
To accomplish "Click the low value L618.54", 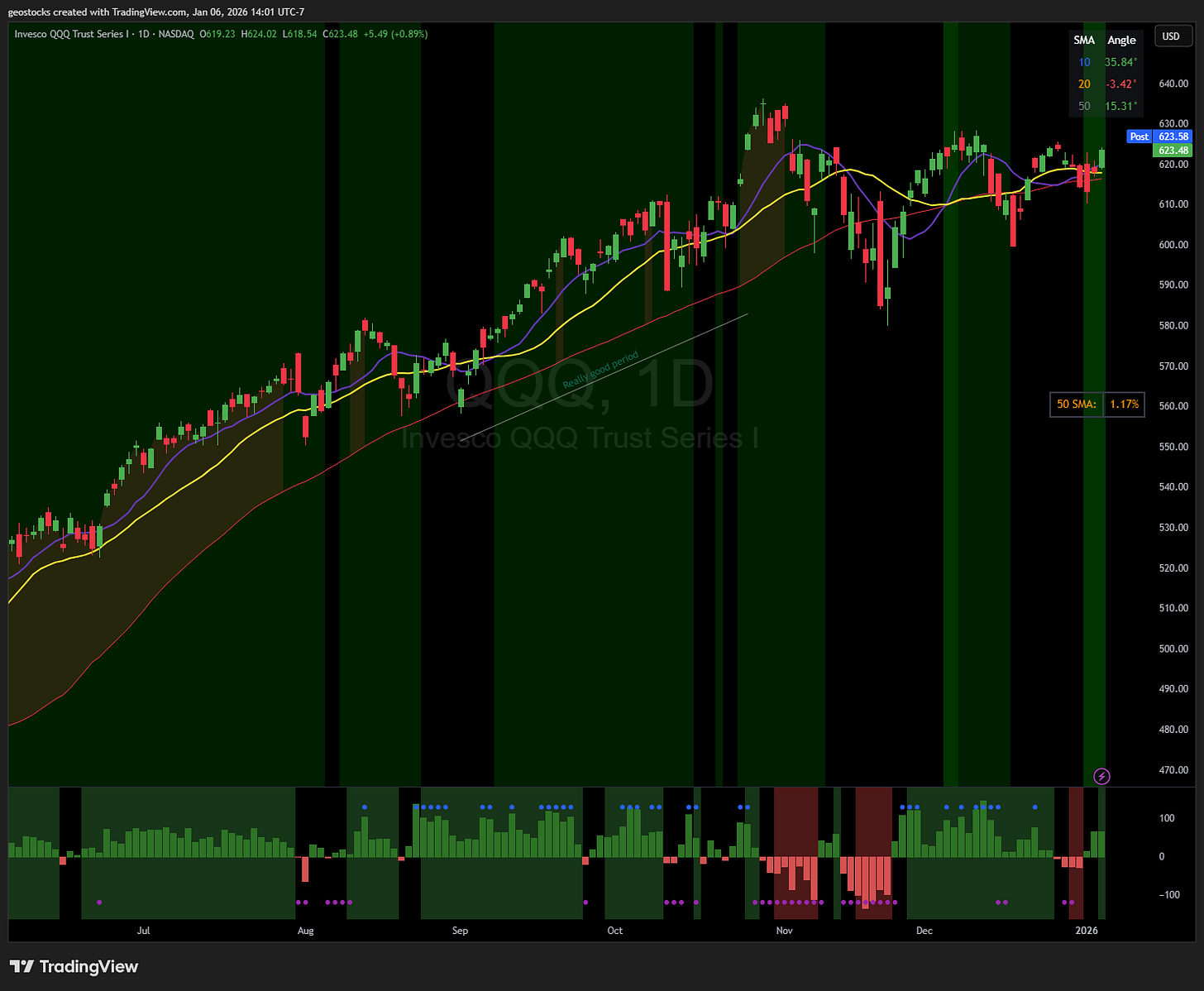I will [299, 34].
